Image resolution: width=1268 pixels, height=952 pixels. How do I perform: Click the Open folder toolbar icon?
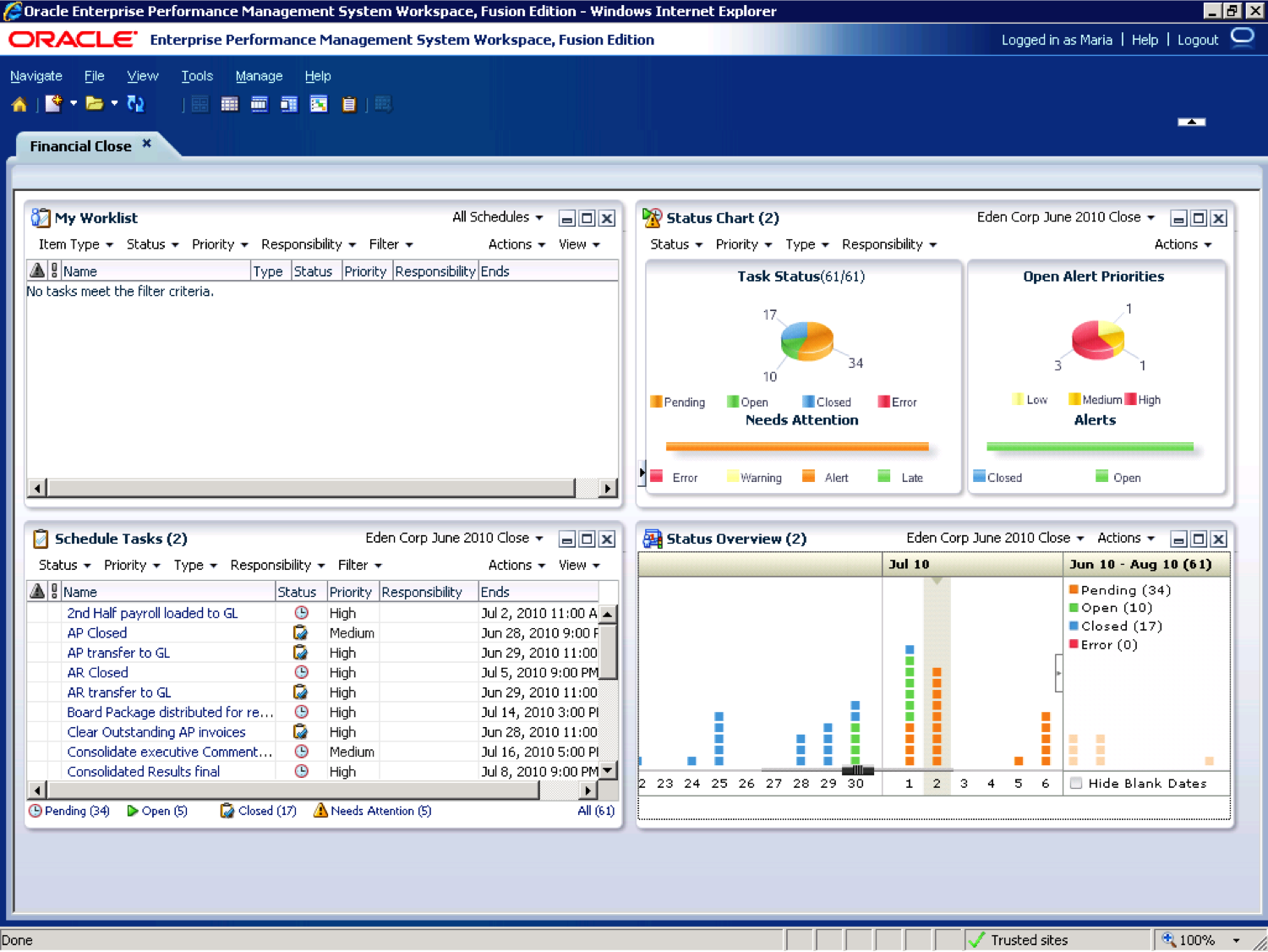pyautogui.click(x=94, y=104)
